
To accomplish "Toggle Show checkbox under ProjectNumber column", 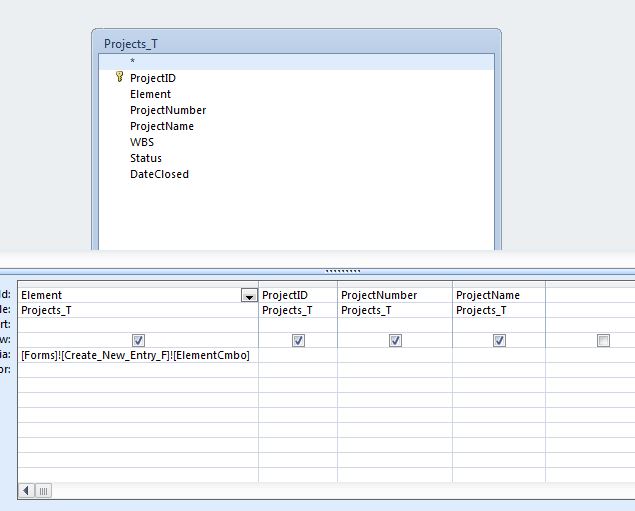I will [395, 341].
